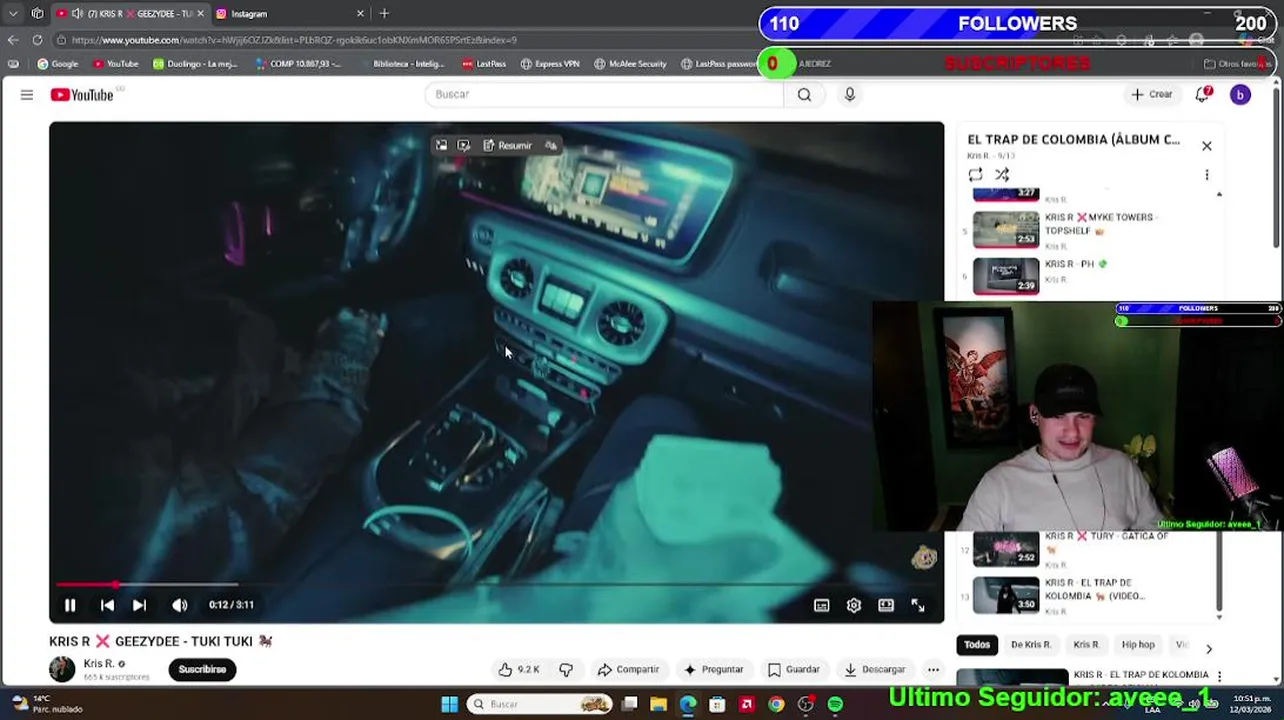
Task: Open Express VPN bookmark
Action: pos(550,64)
